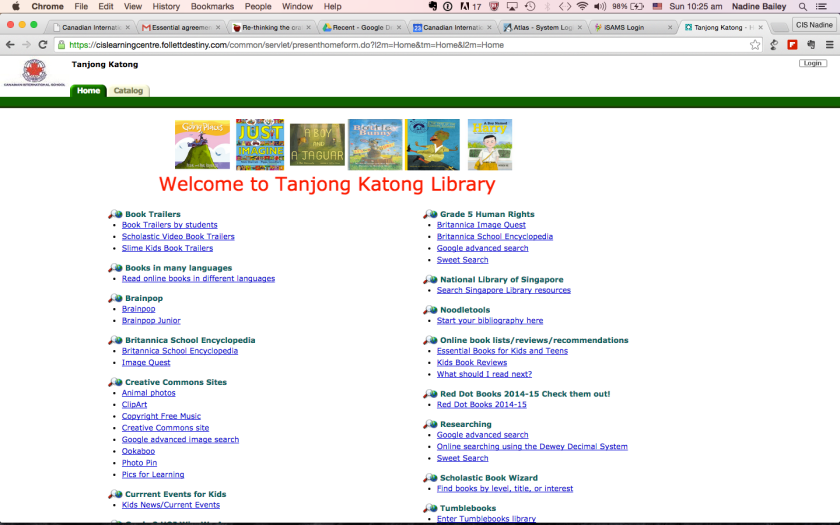840x525 pixels.
Task: Open the CIS Nadine profile switcher
Action: point(814,25)
